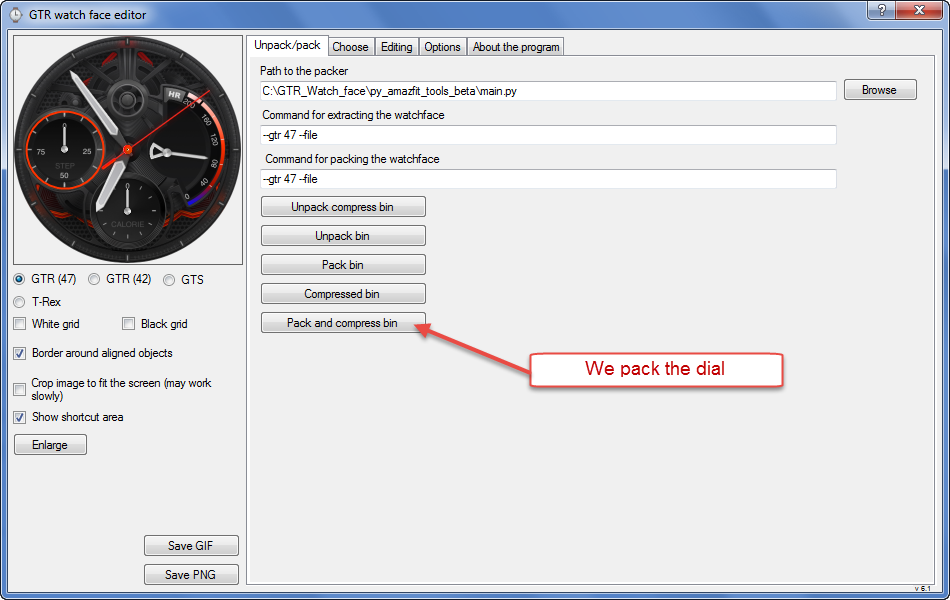Image resolution: width=950 pixels, height=600 pixels.
Task: Click the GTR watch face editor title icon
Action: click(15, 15)
